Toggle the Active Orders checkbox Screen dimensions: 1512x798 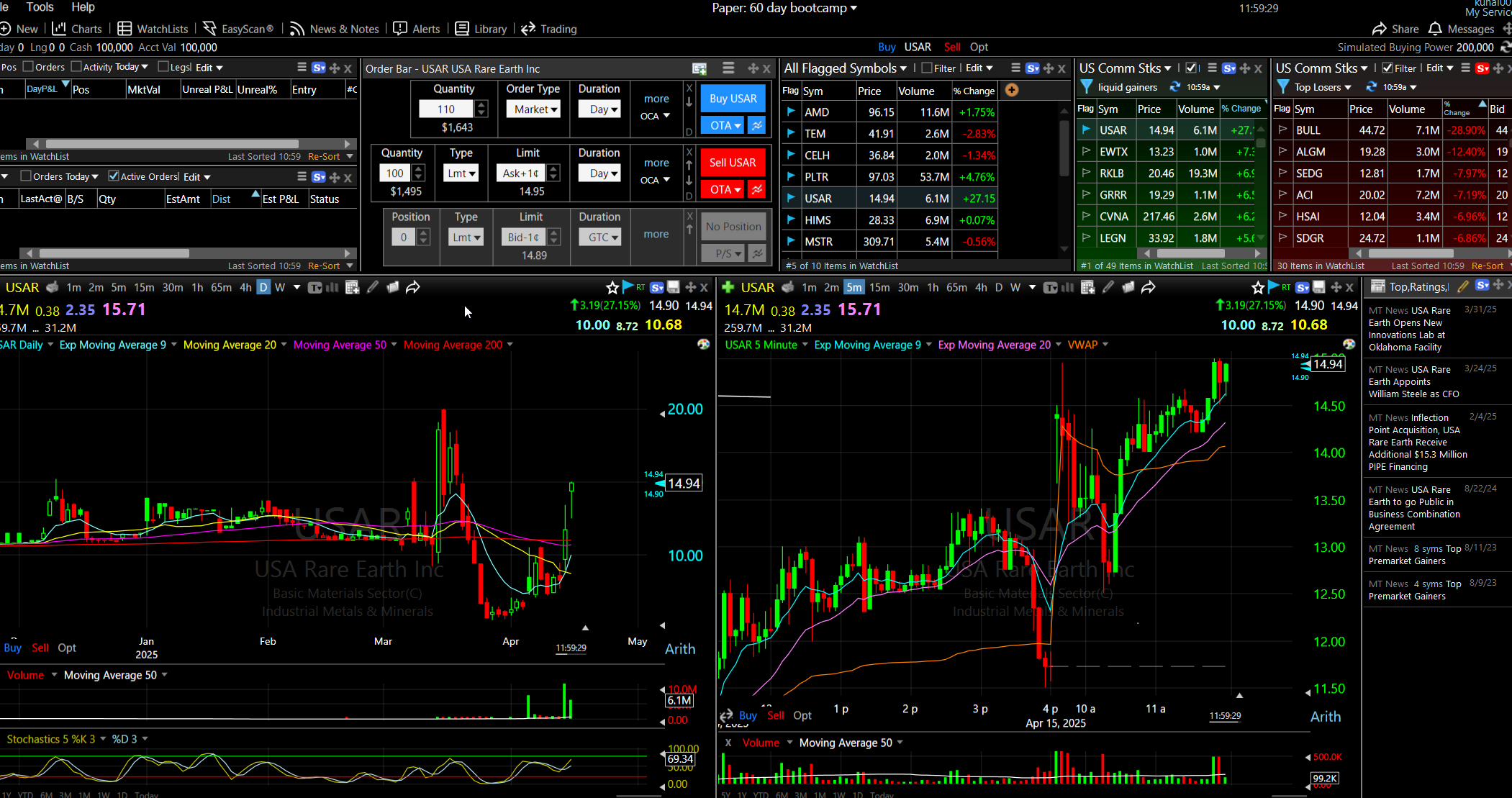(x=113, y=176)
